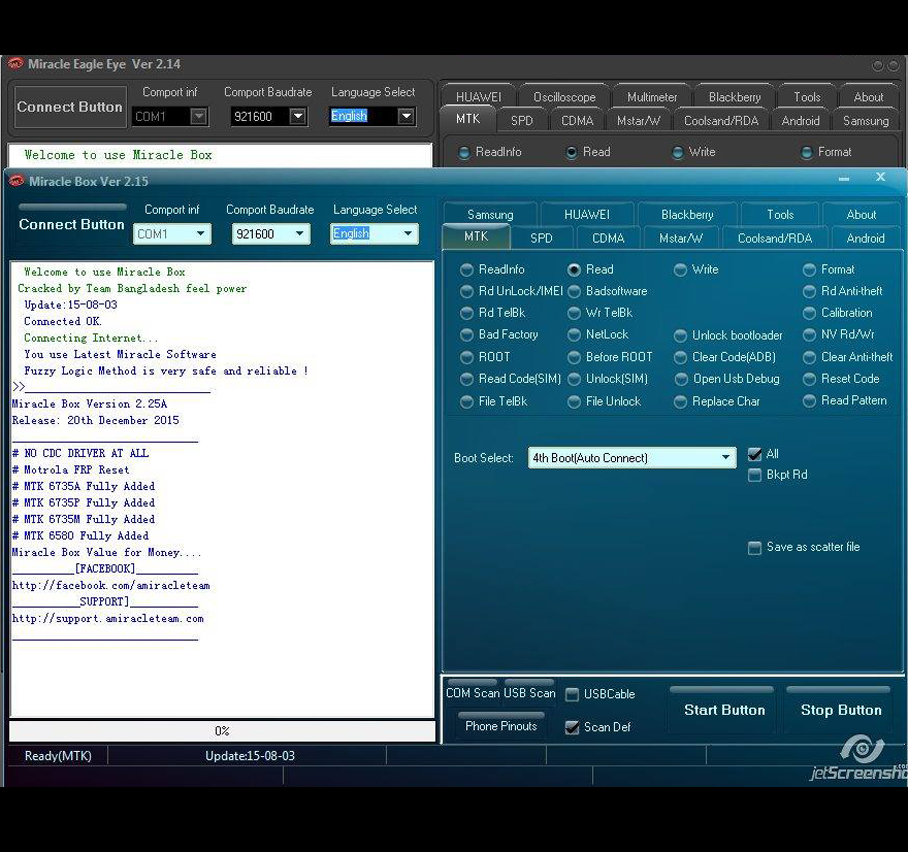Enable the Read Pattern option
This screenshot has width=908, height=852.
808,400
